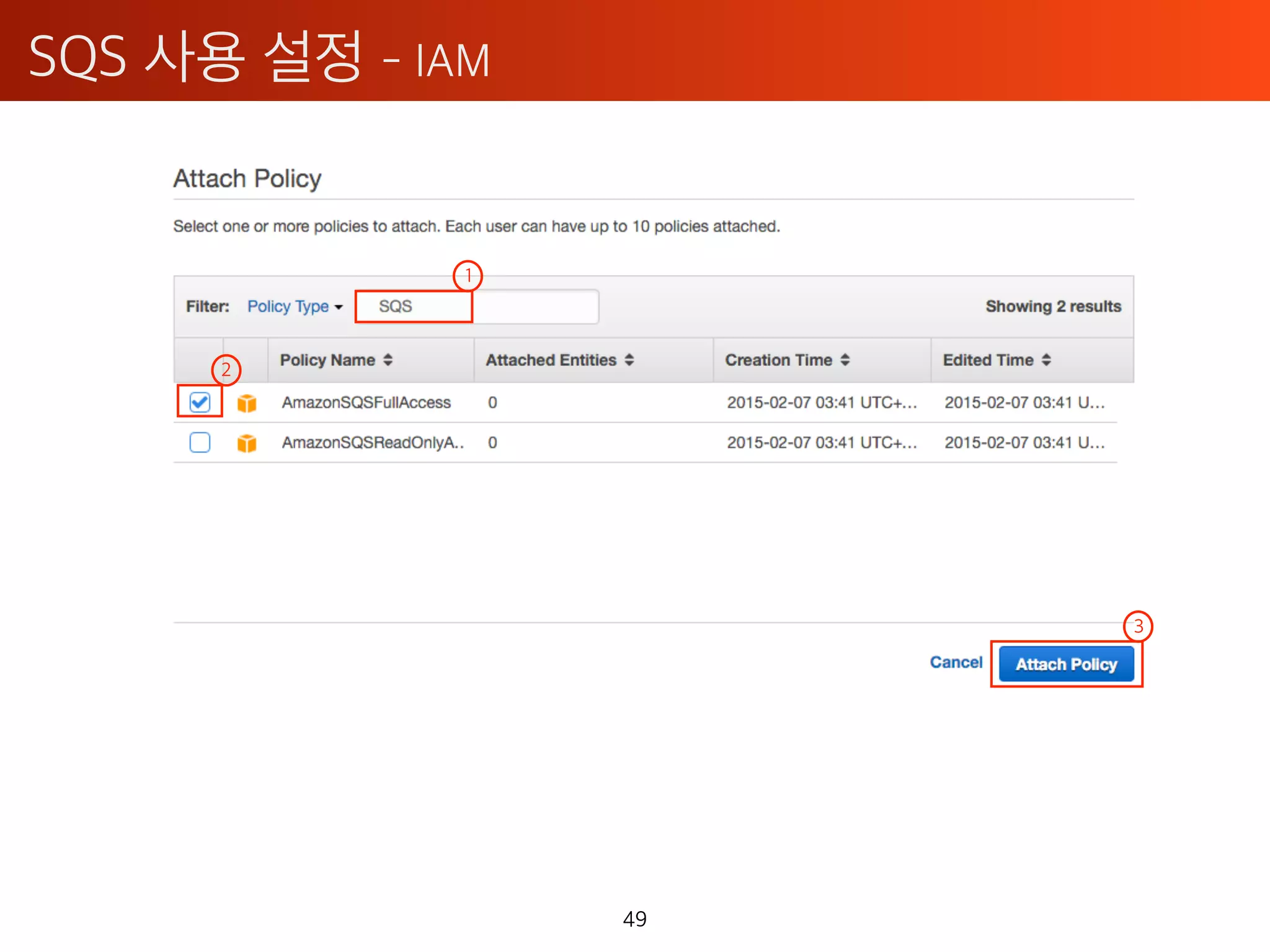Click the FullAccess row creation time
1270x952 pixels.
coord(821,403)
